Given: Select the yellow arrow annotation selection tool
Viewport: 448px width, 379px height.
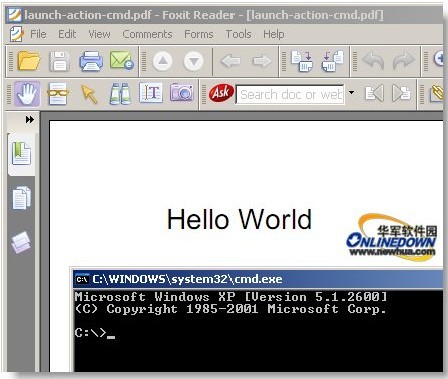Looking at the screenshot, I should (x=89, y=94).
